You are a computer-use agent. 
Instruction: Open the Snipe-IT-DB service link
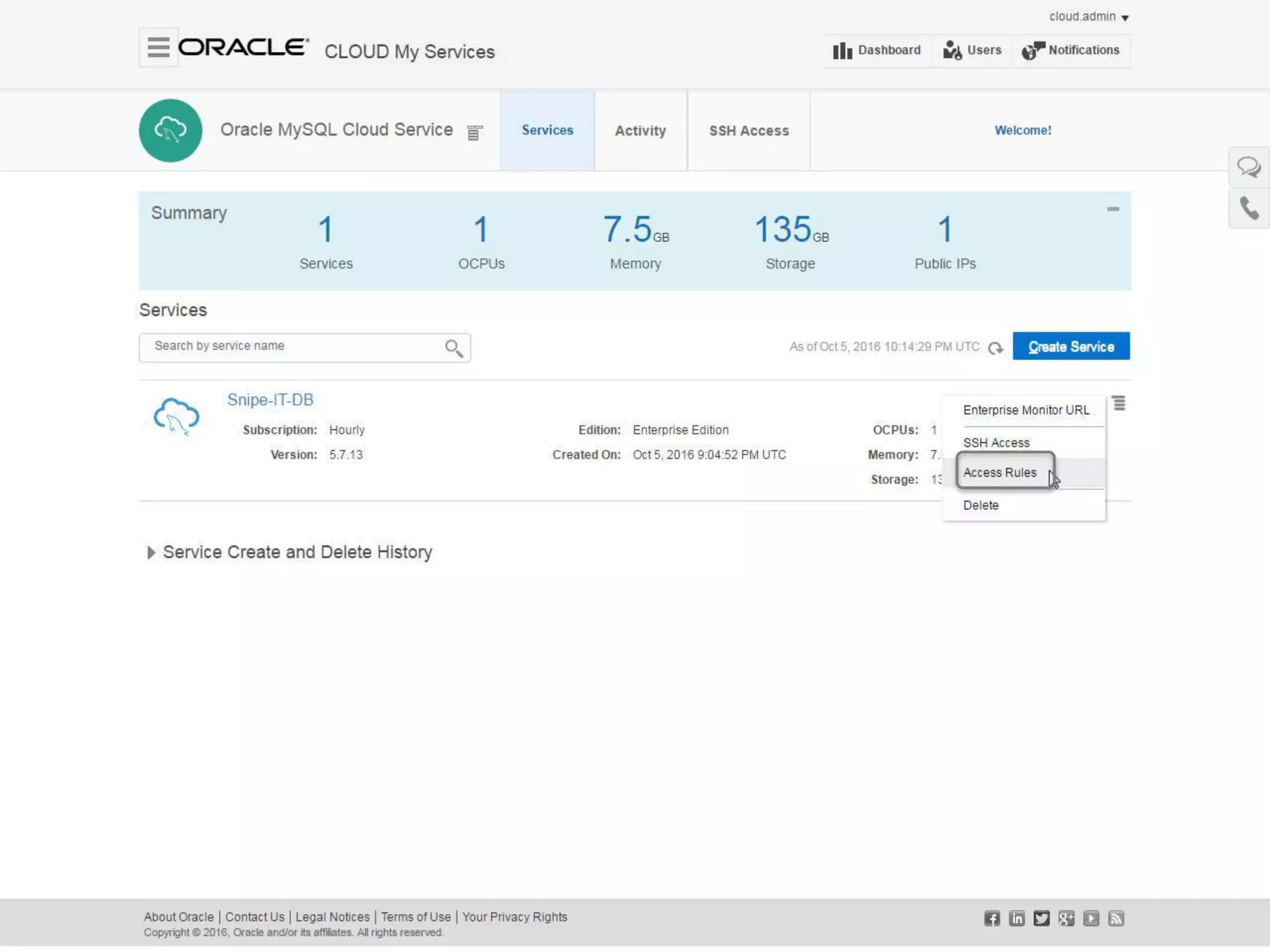270,400
